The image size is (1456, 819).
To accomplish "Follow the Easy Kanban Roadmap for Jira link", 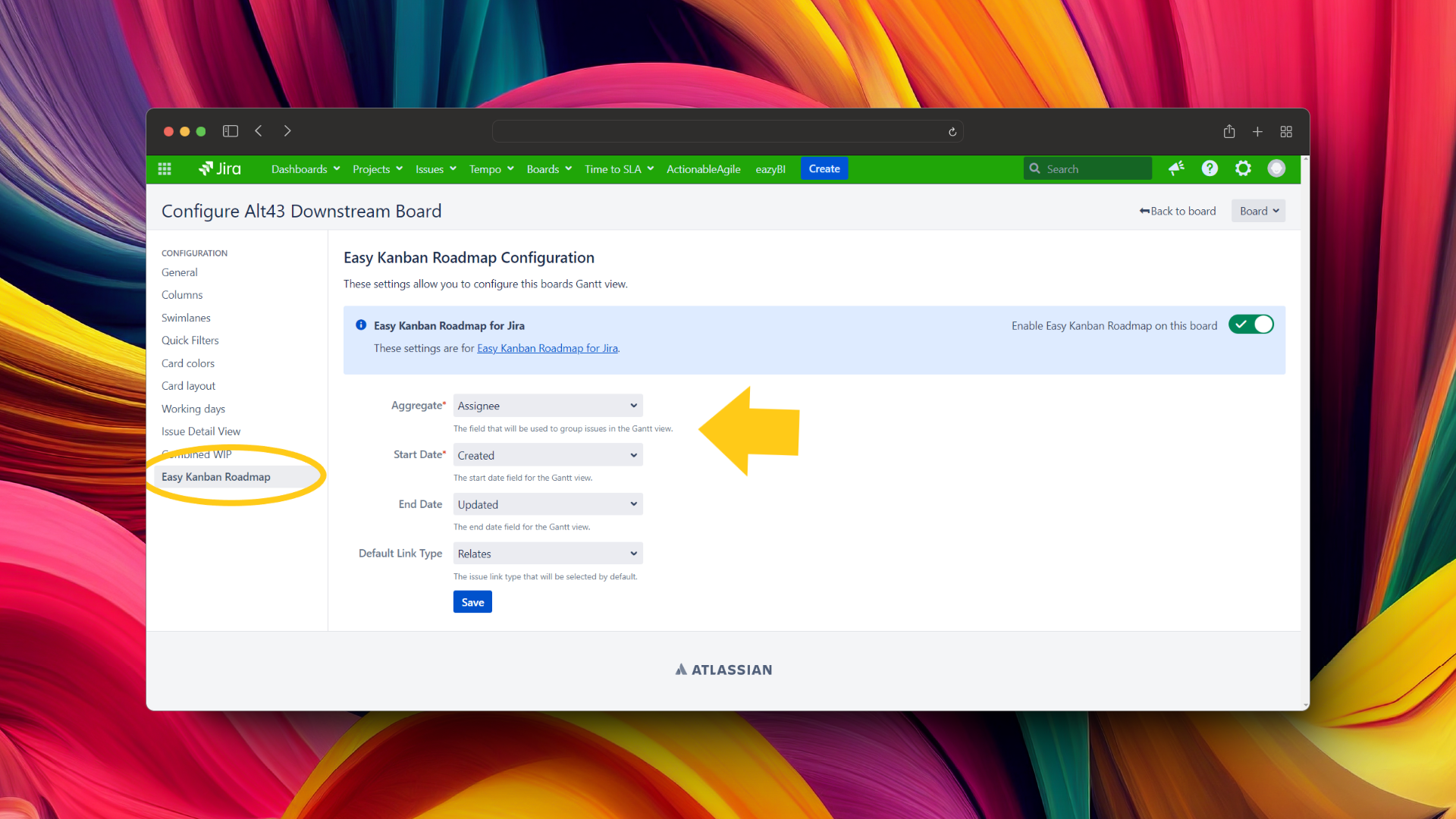I will (547, 348).
